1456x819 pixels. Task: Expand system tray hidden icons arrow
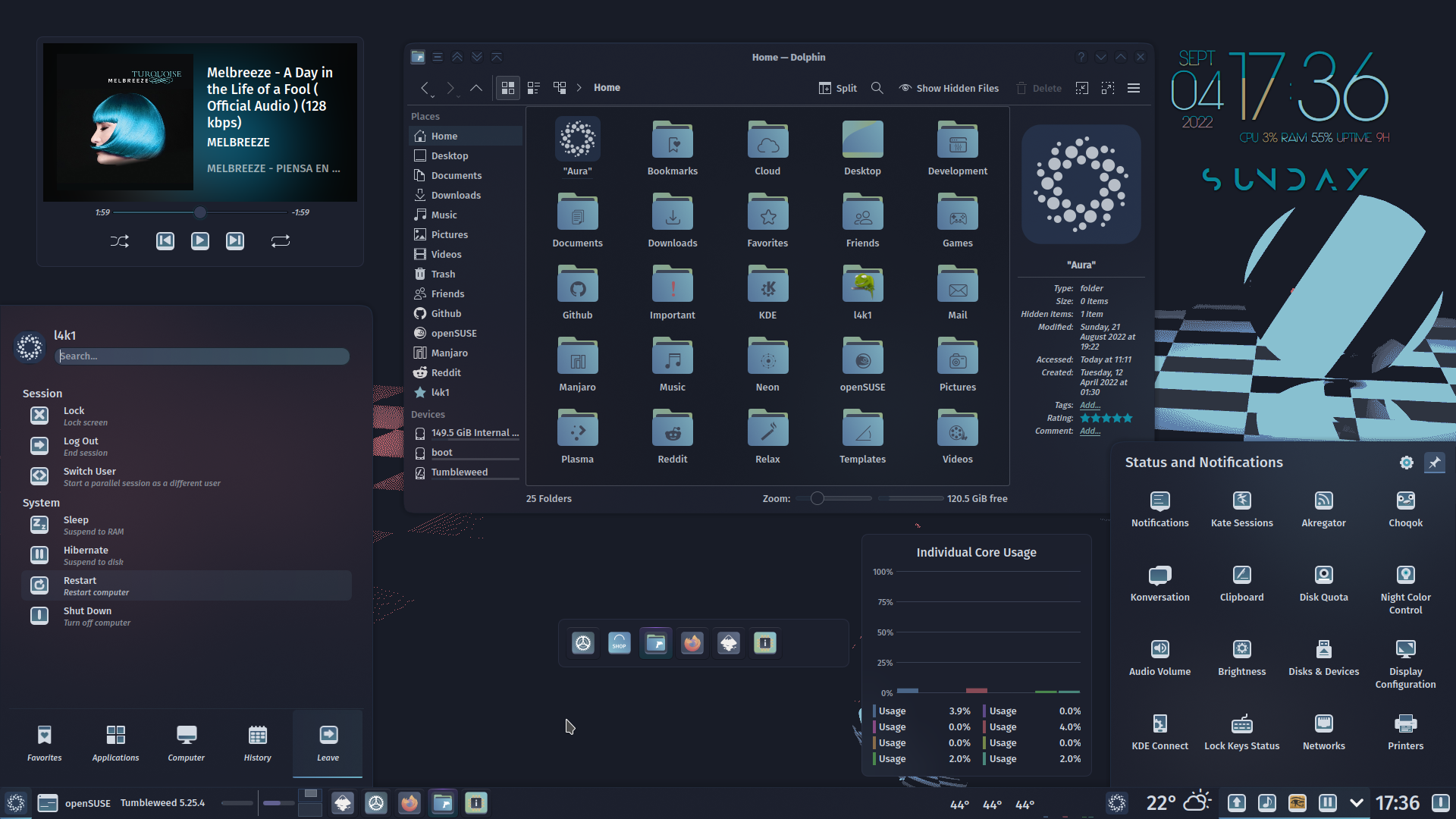(x=1357, y=802)
